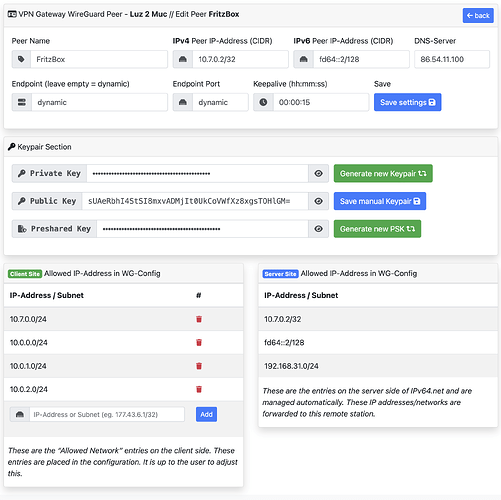Go back using the back button
This screenshot has height=500, width=501.
478,15
